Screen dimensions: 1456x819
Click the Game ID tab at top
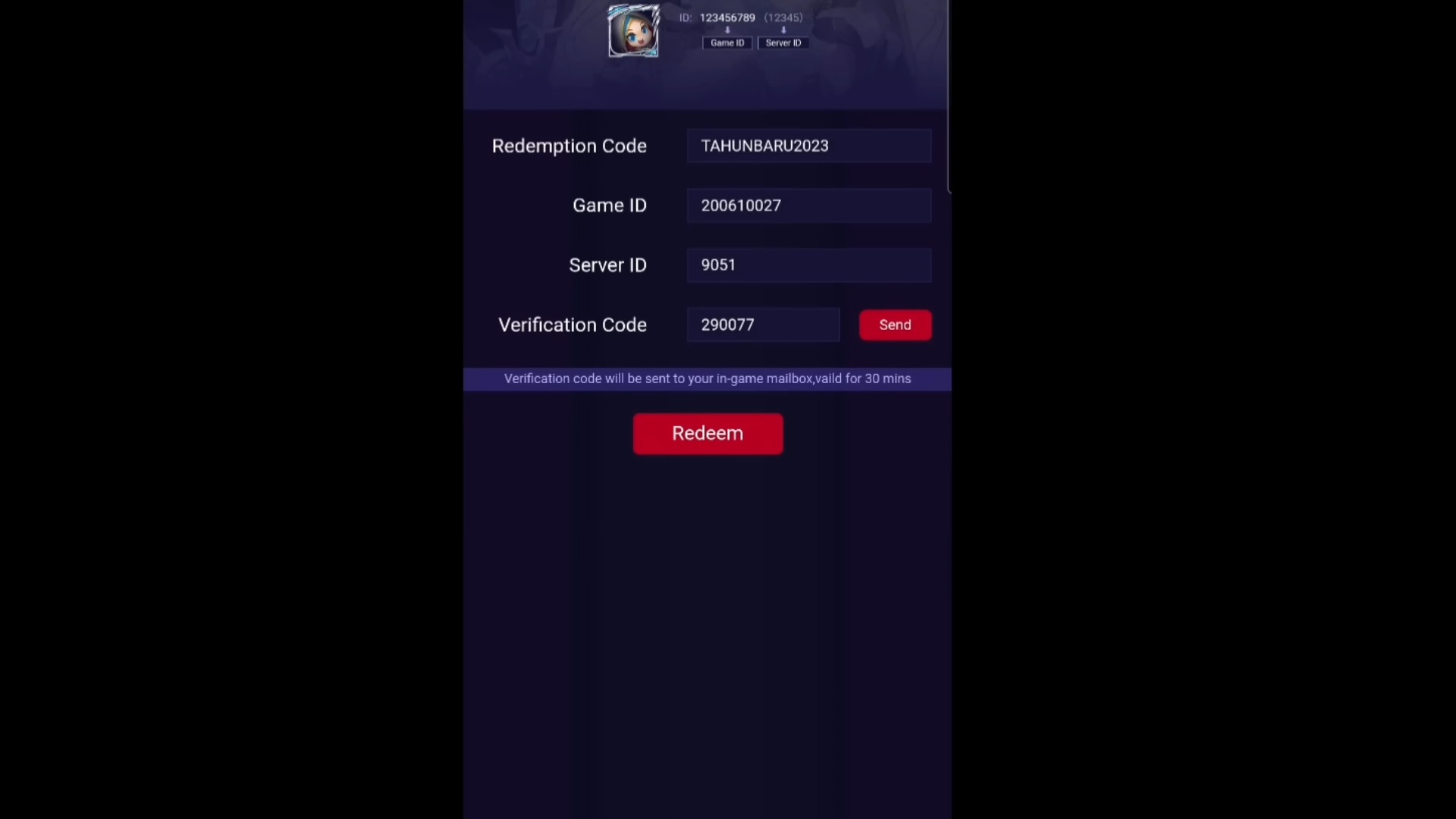(x=728, y=42)
